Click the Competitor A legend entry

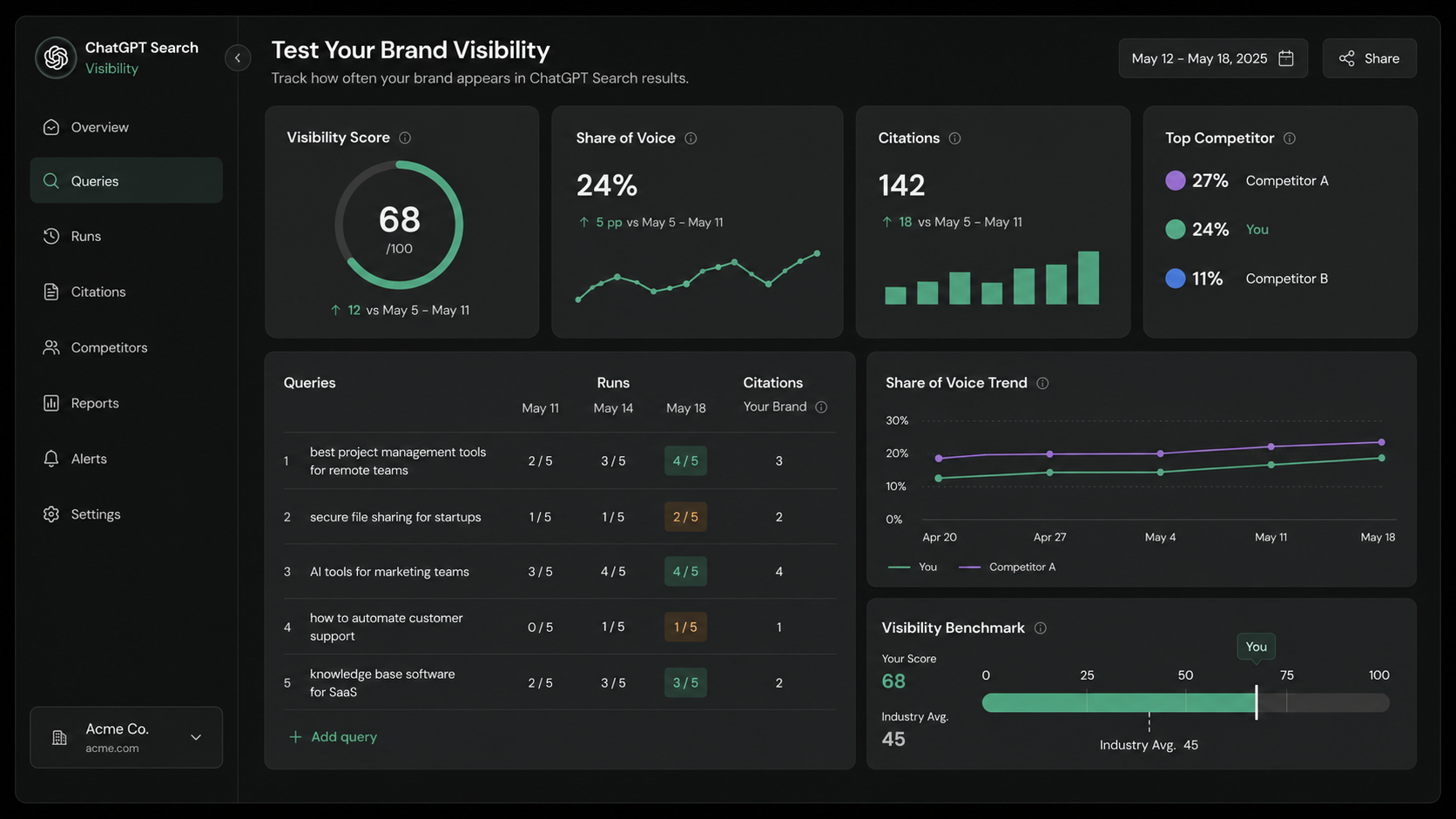tap(1008, 567)
